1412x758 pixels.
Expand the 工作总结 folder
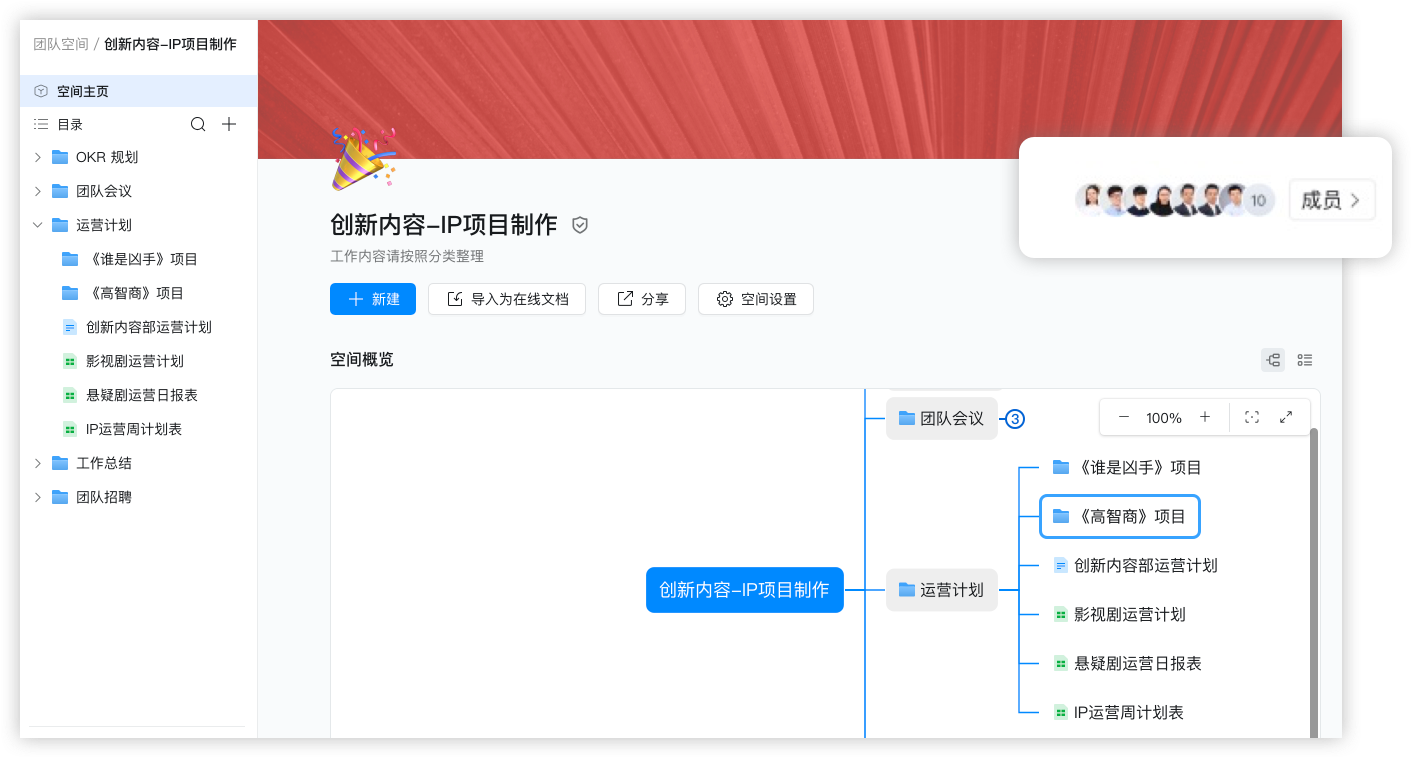click(x=38, y=463)
